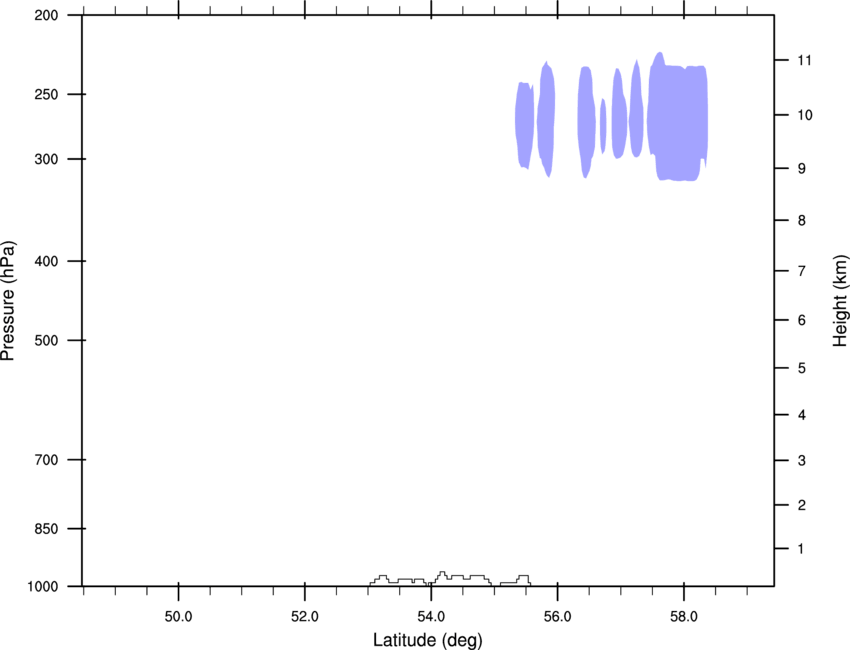Image resolution: width=850 pixels, height=650 pixels.
Task: Pick the 4 km height label
Action: (802, 415)
